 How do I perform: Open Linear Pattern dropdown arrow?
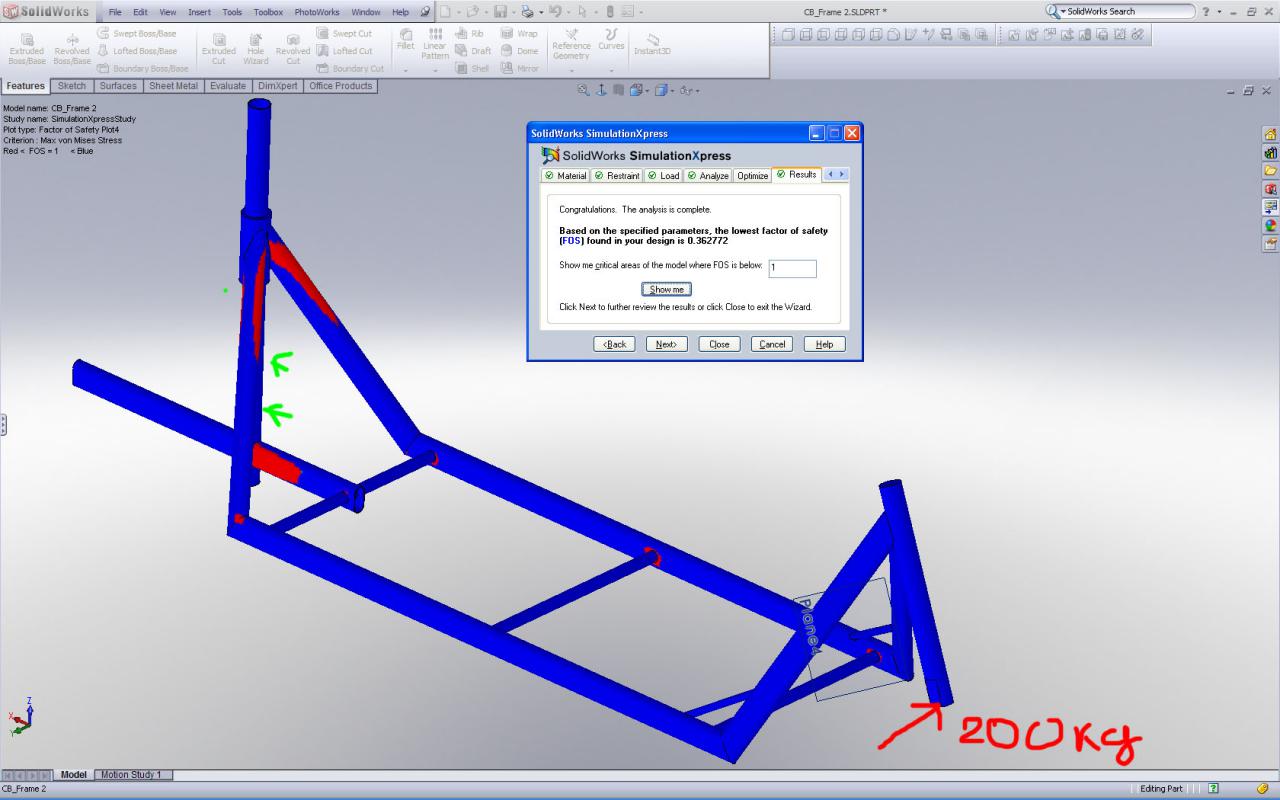tap(435, 71)
